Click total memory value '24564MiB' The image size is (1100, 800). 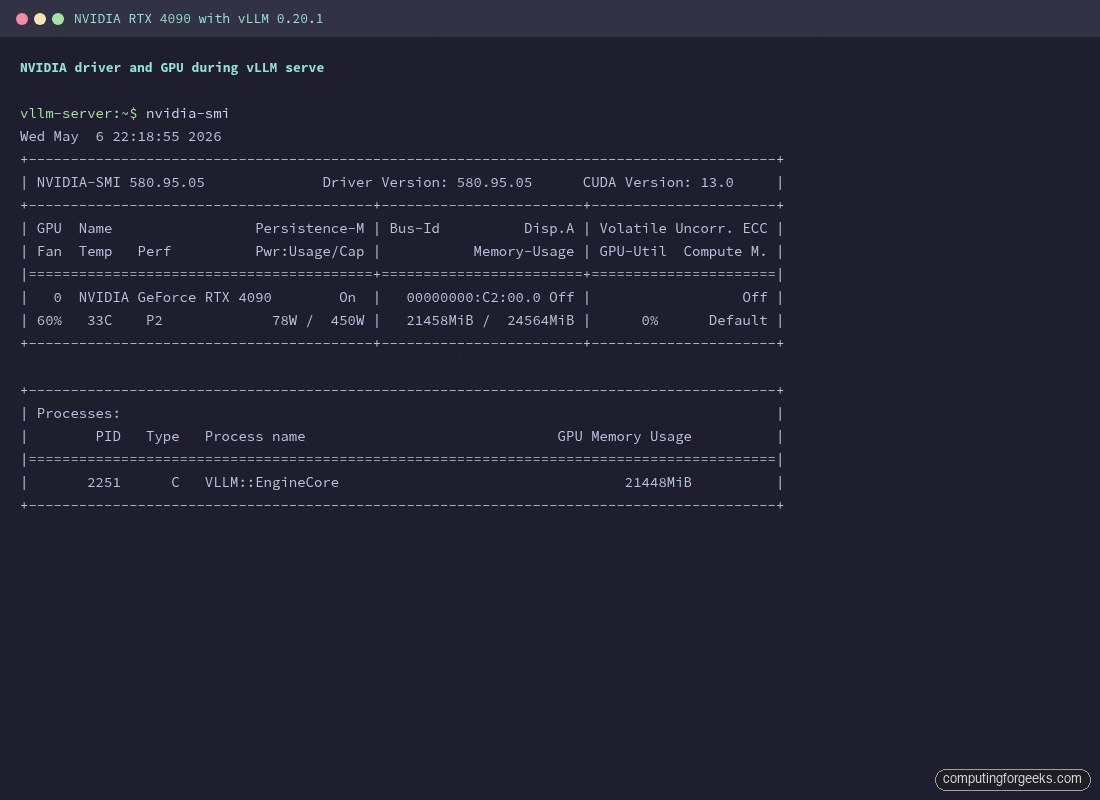click(x=540, y=321)
